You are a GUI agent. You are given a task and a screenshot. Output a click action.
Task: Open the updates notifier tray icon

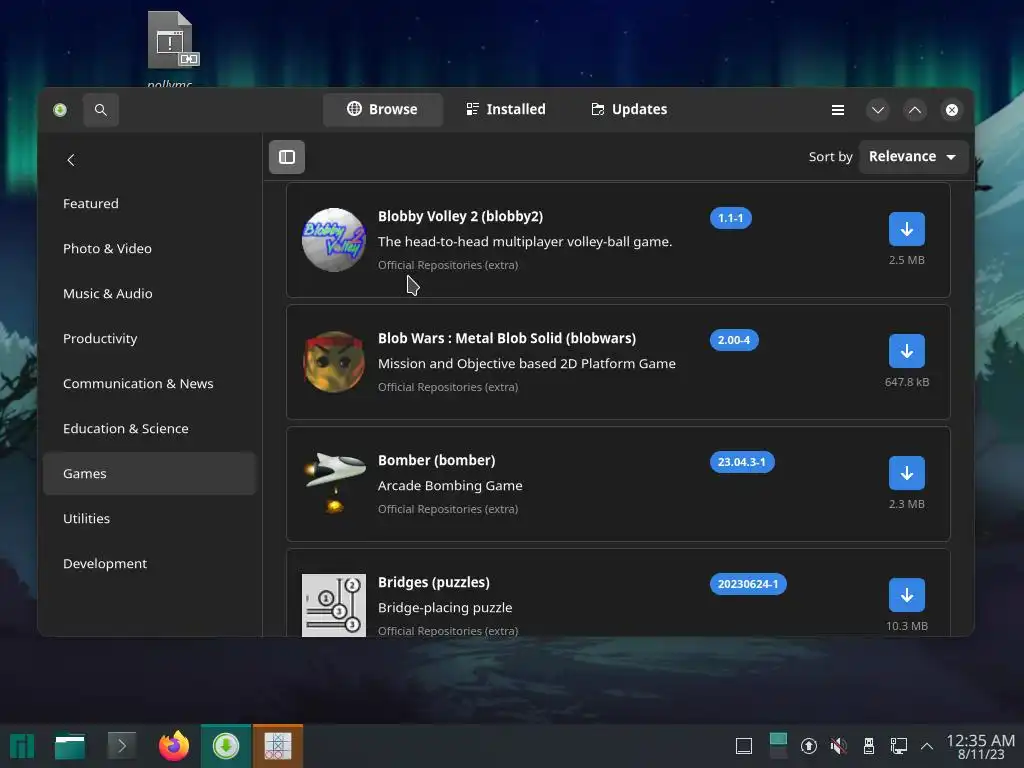(808, 746)
